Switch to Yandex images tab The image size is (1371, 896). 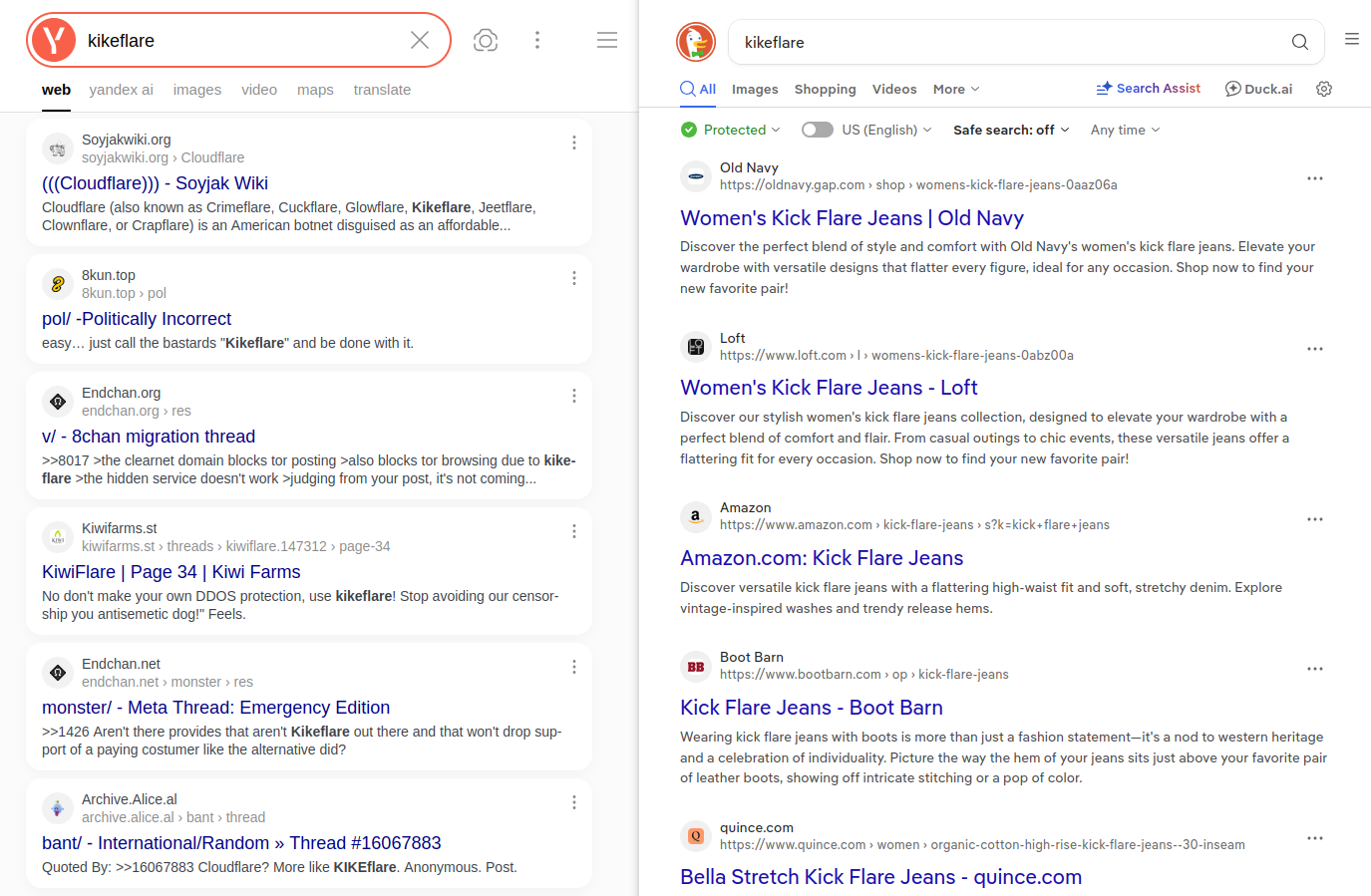197,90
